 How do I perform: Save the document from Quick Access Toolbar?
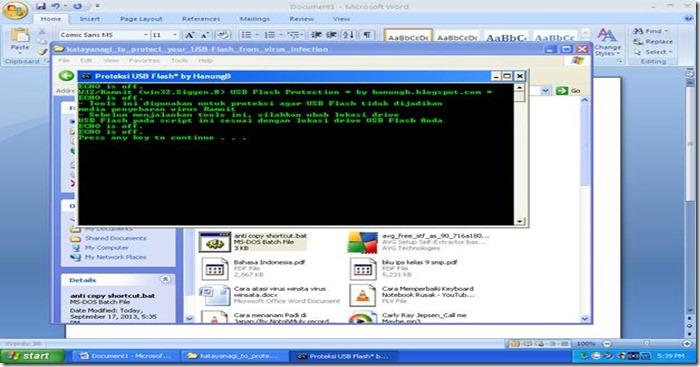tap(41, 6)
